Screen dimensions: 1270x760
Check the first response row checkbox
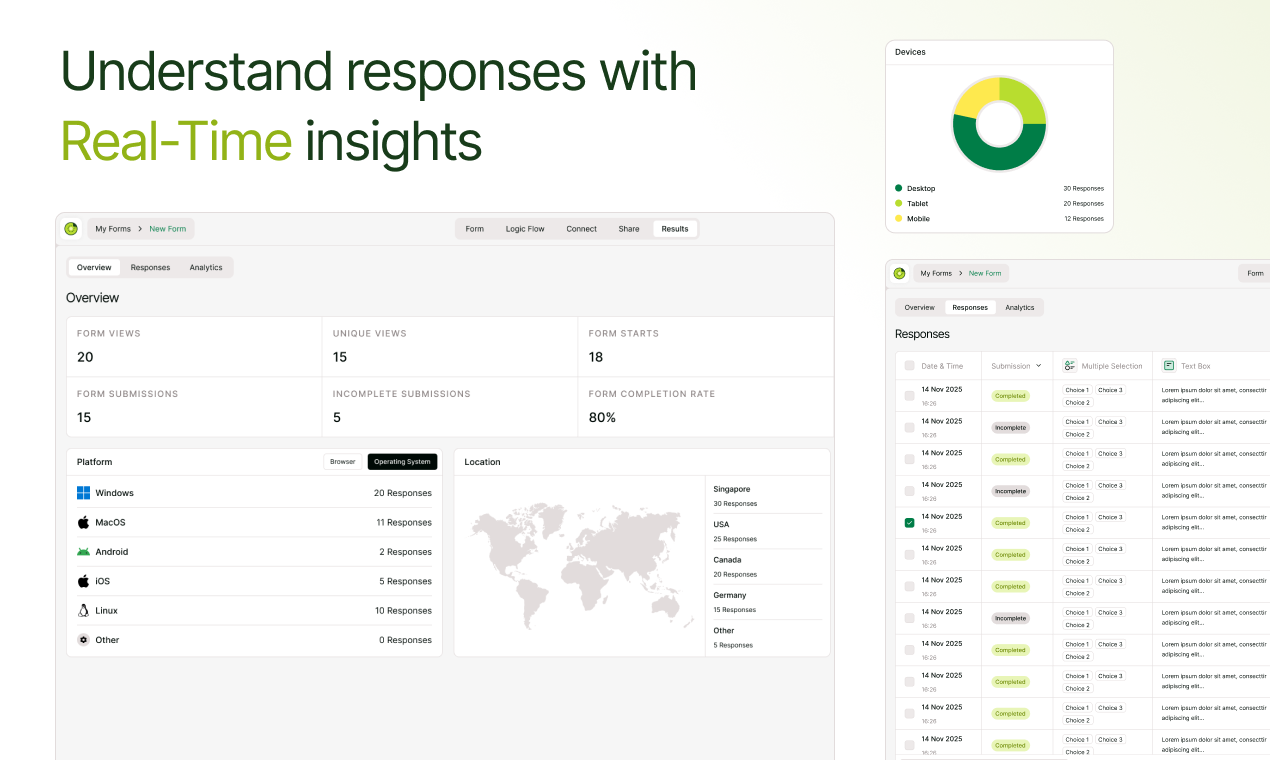click(909, 395)
